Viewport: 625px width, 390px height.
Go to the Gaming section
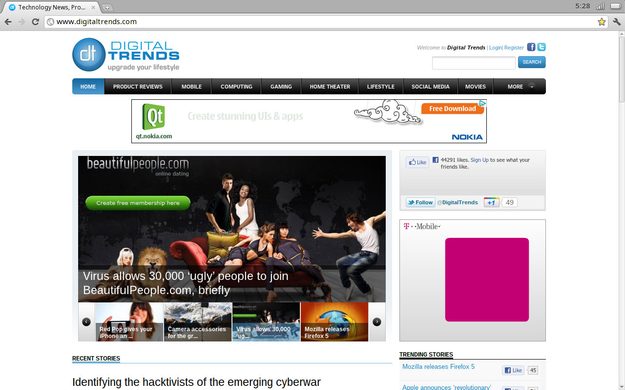[281, 87]
